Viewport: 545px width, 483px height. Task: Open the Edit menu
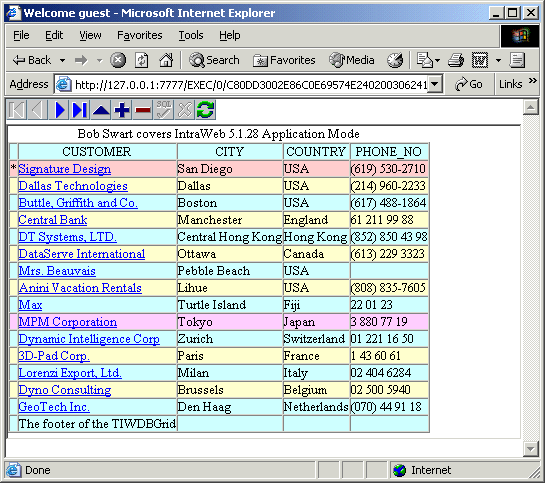click(x=54, y=35)
